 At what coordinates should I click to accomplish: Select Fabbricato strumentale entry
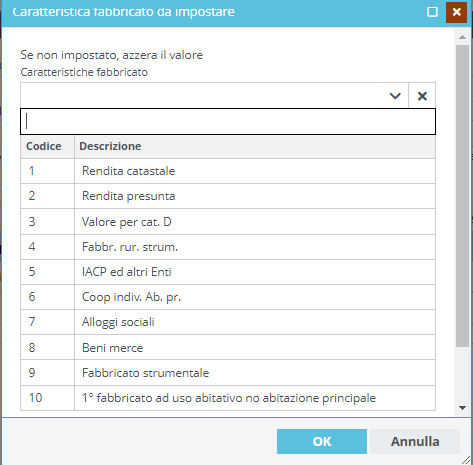click(228, 373)
